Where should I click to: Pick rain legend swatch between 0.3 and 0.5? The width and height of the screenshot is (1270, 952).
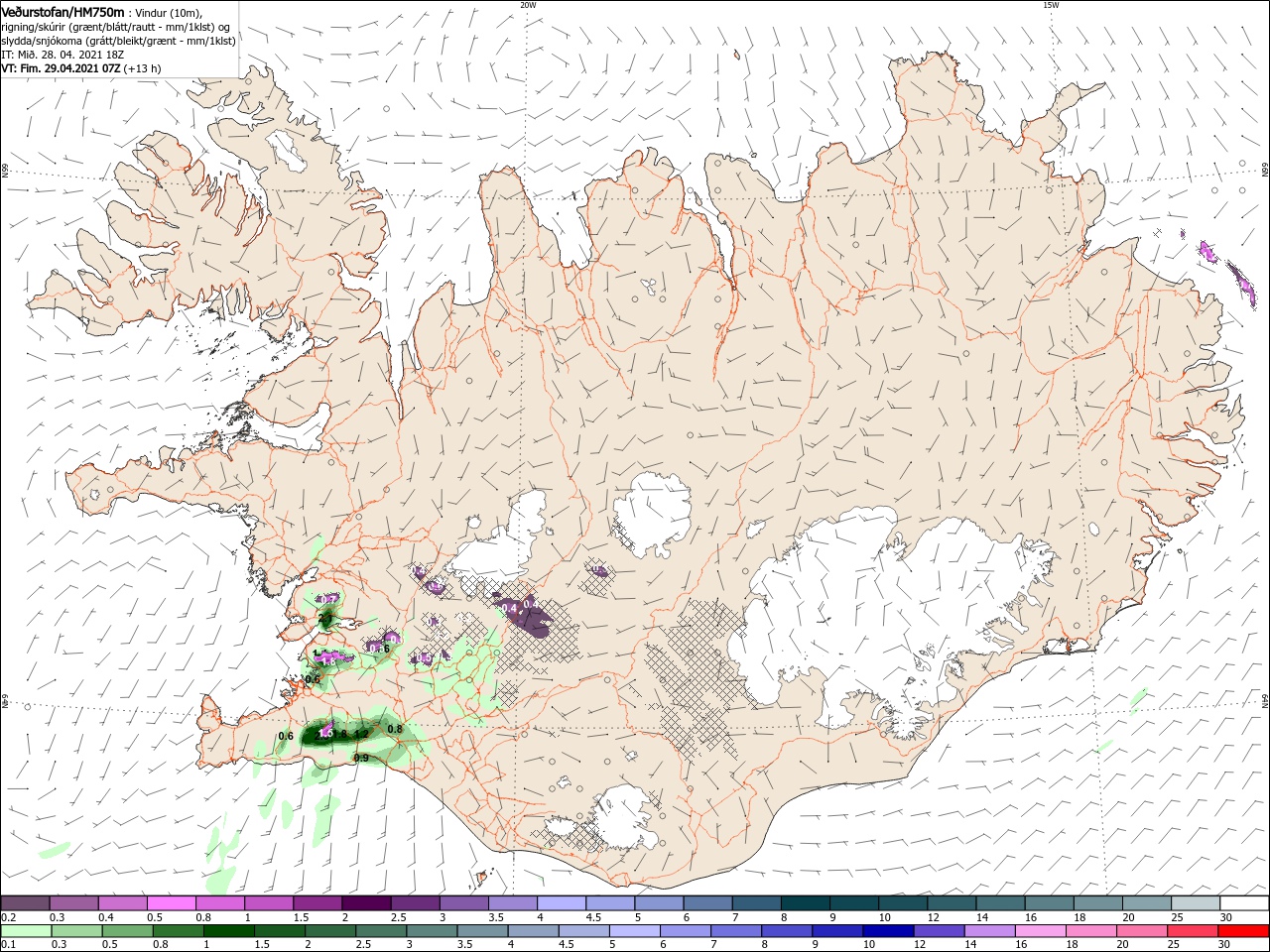pos(76,931)
